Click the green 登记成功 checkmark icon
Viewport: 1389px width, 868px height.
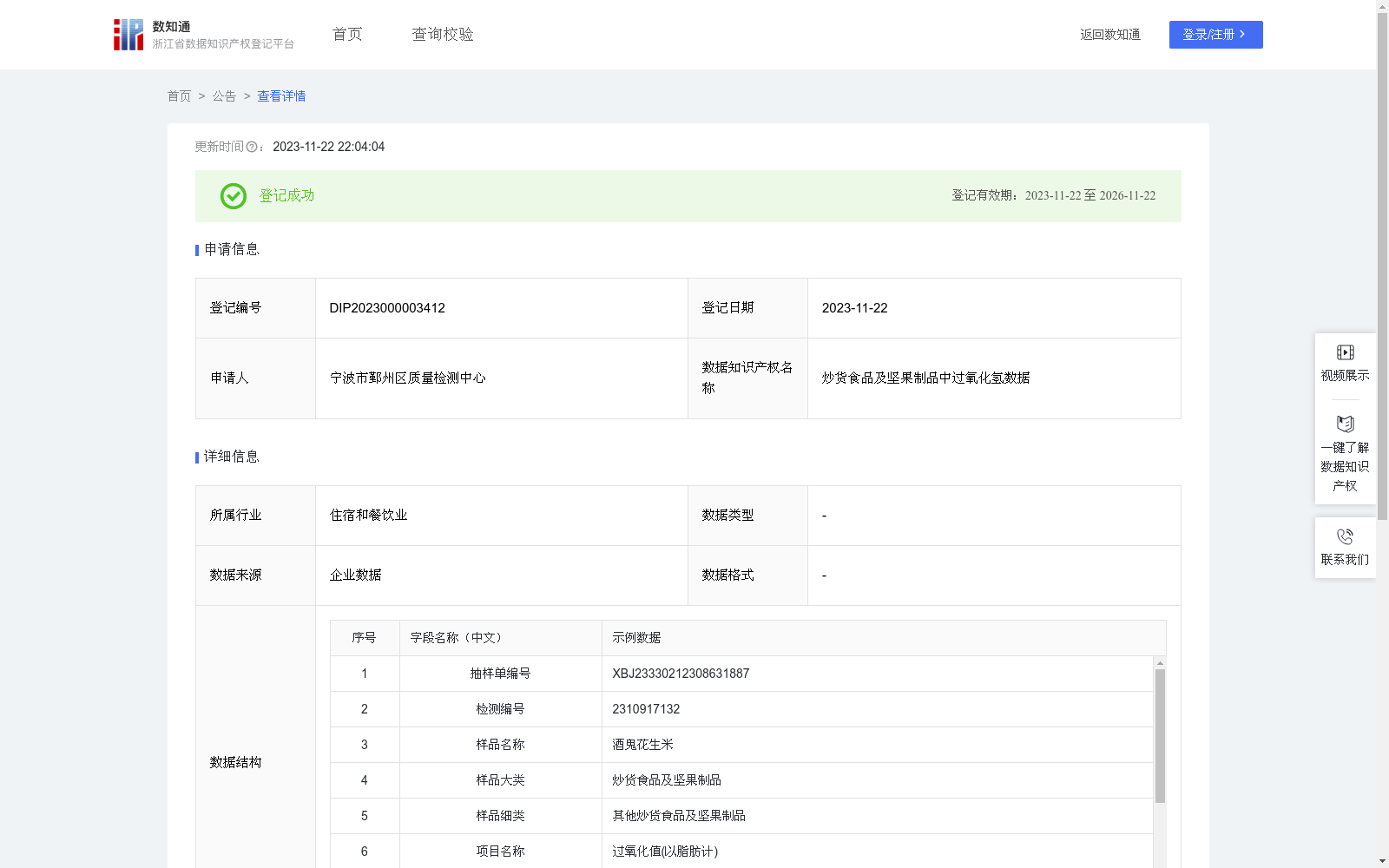click(233, 196)
